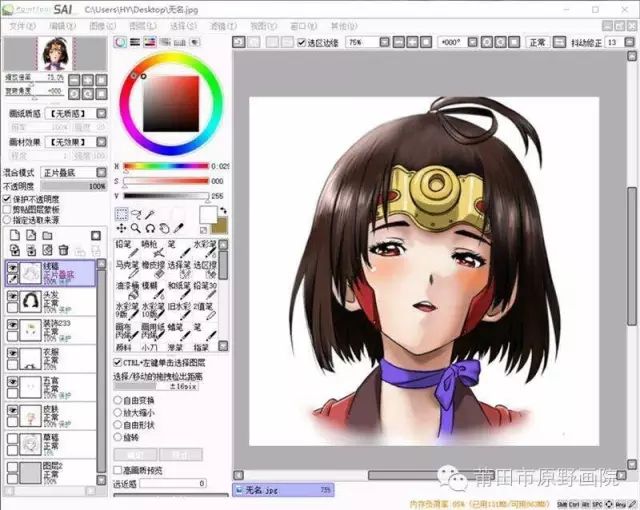Toggle 剪贴图层蒙板 checkbox

point(7,209)
